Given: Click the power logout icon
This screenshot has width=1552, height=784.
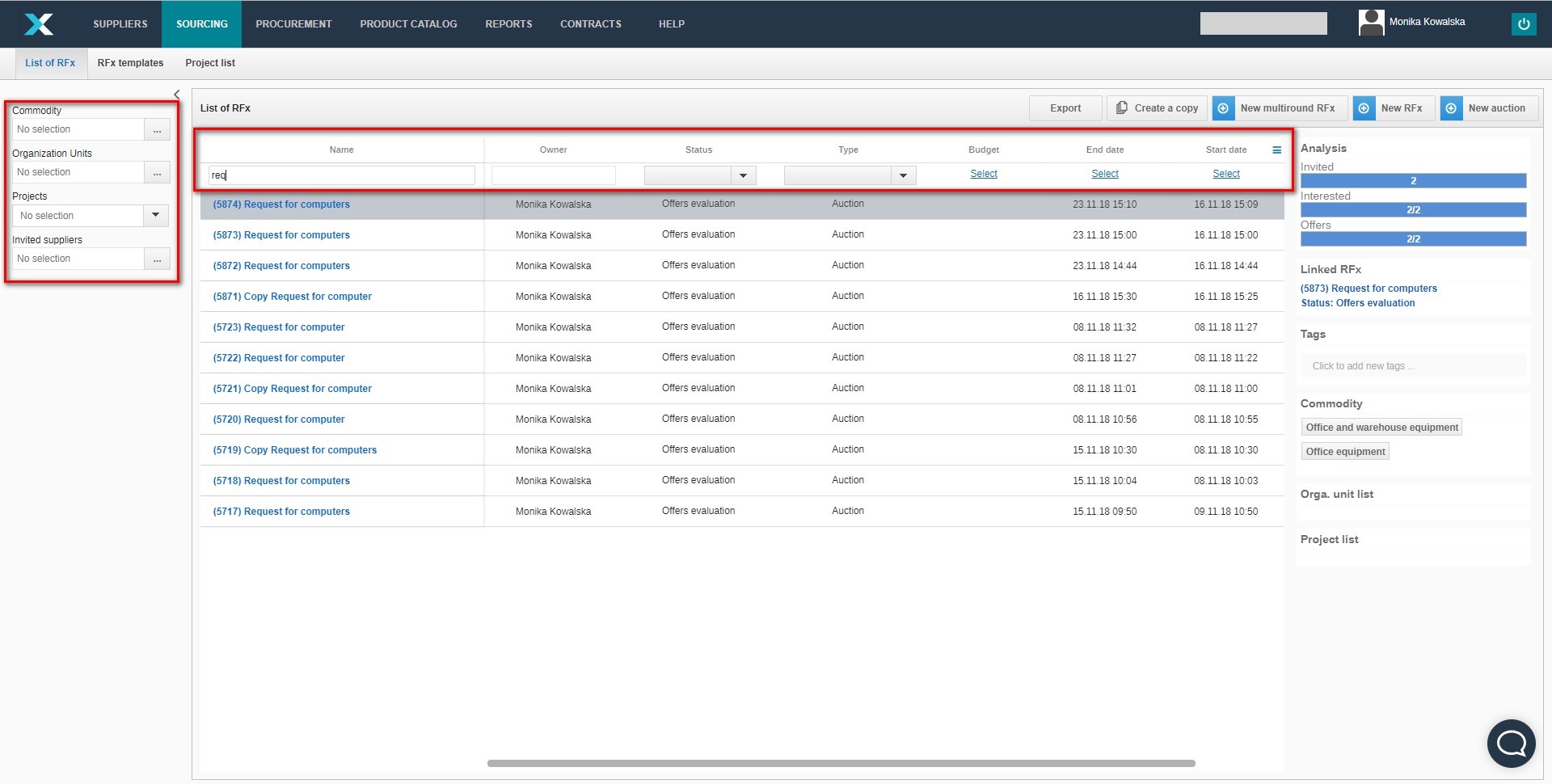Looking at the screenshot, I should point(1523,24).
